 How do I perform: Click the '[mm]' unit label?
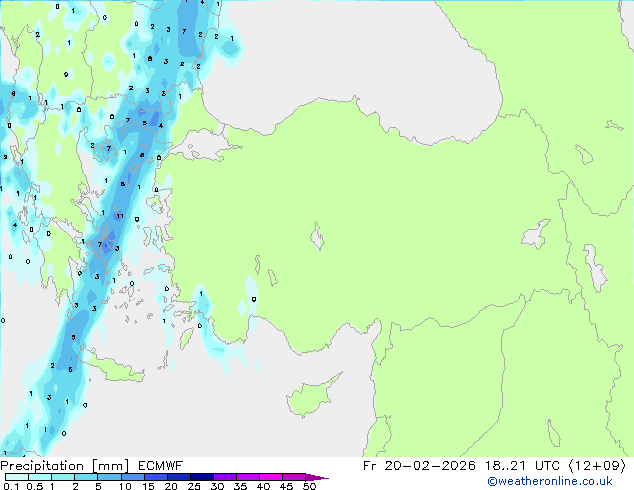pyautogui.click(x=110, y=466)
